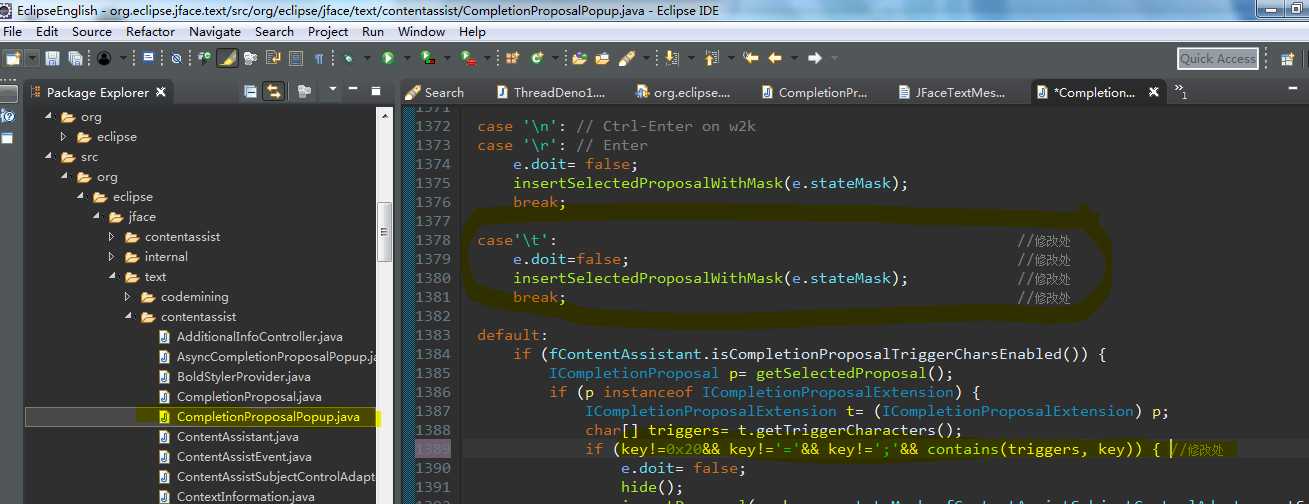The image size is (1309, 504).
Task: Click the Open Task folder icon
Action: 603,58
